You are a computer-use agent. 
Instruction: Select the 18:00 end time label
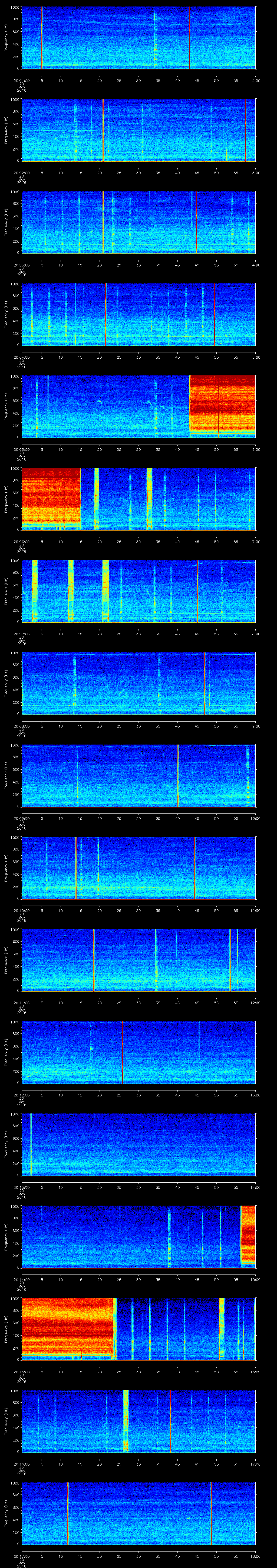tap(256, 1556)
